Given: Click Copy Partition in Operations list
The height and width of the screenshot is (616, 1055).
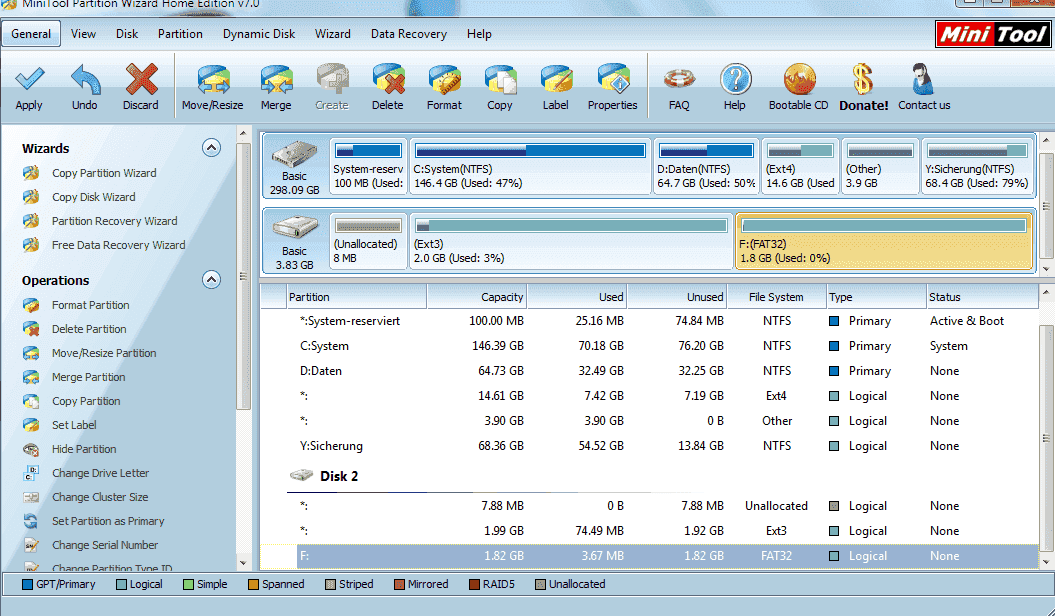Looking at the screenshot, I should point(86,401).
